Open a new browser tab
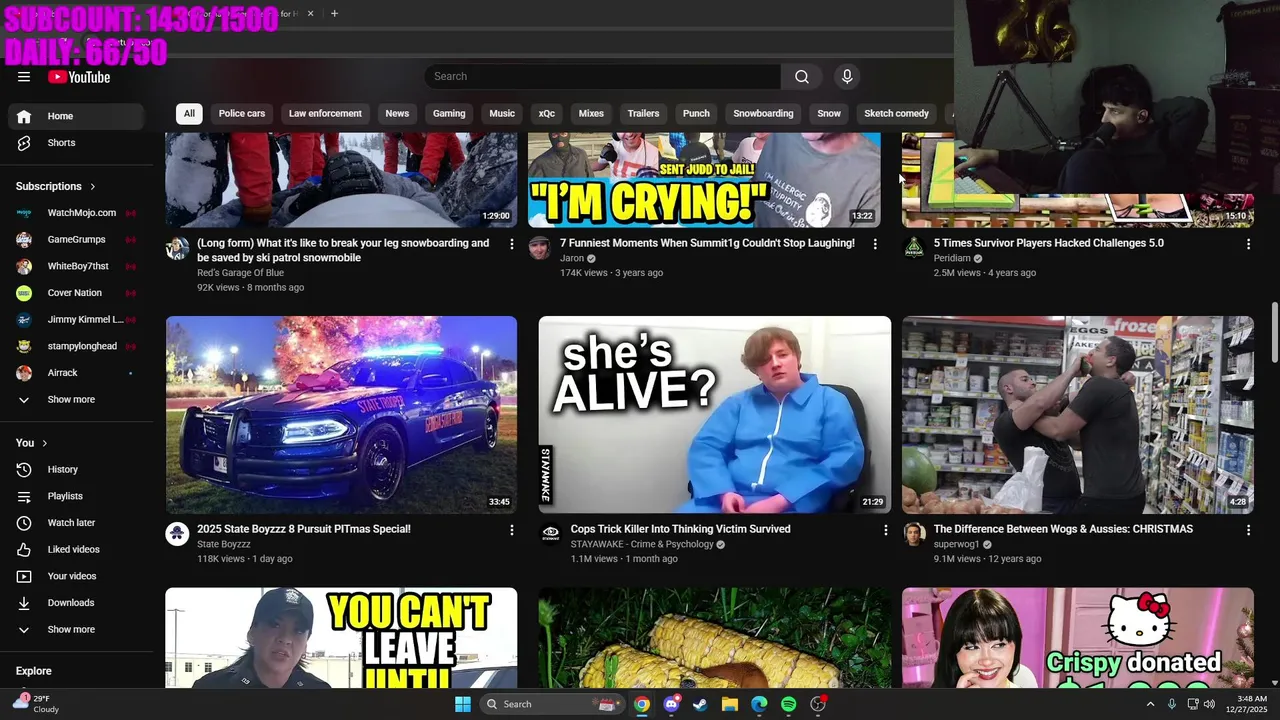The height and width of the screenshot is (720, 1280). 334,14
